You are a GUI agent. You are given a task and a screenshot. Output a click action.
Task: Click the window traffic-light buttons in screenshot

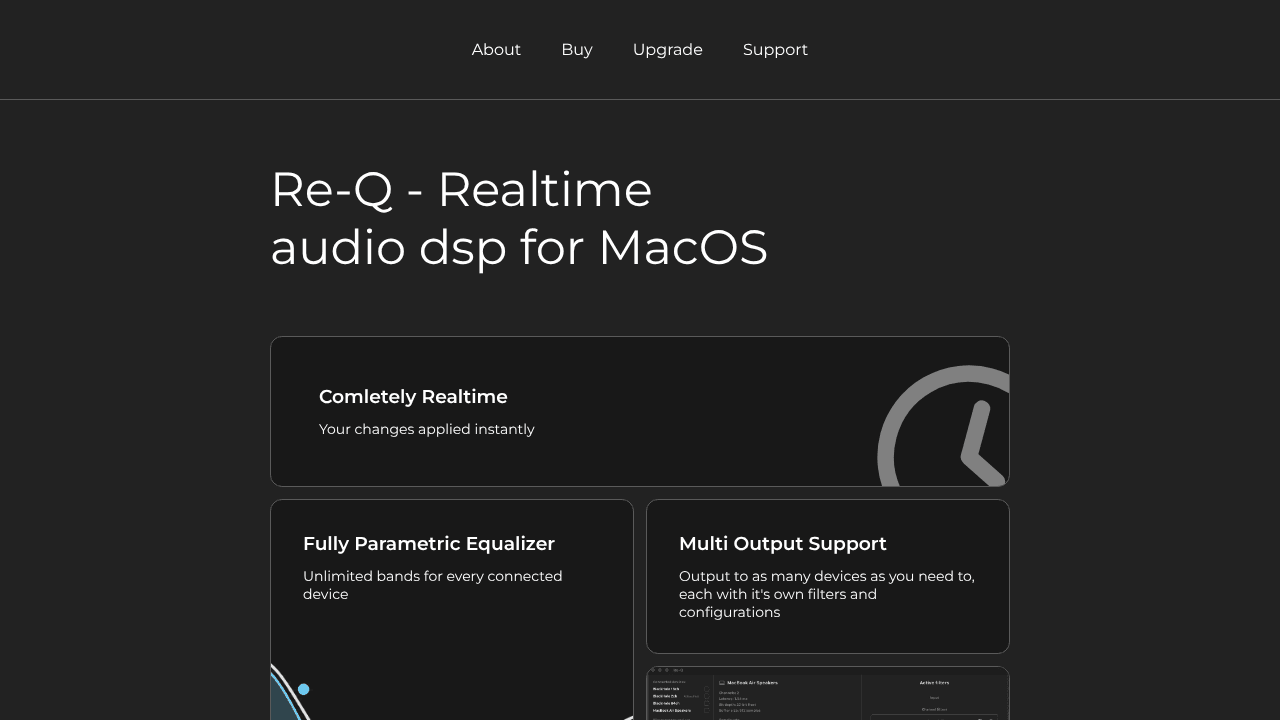(x=660, y=670)
